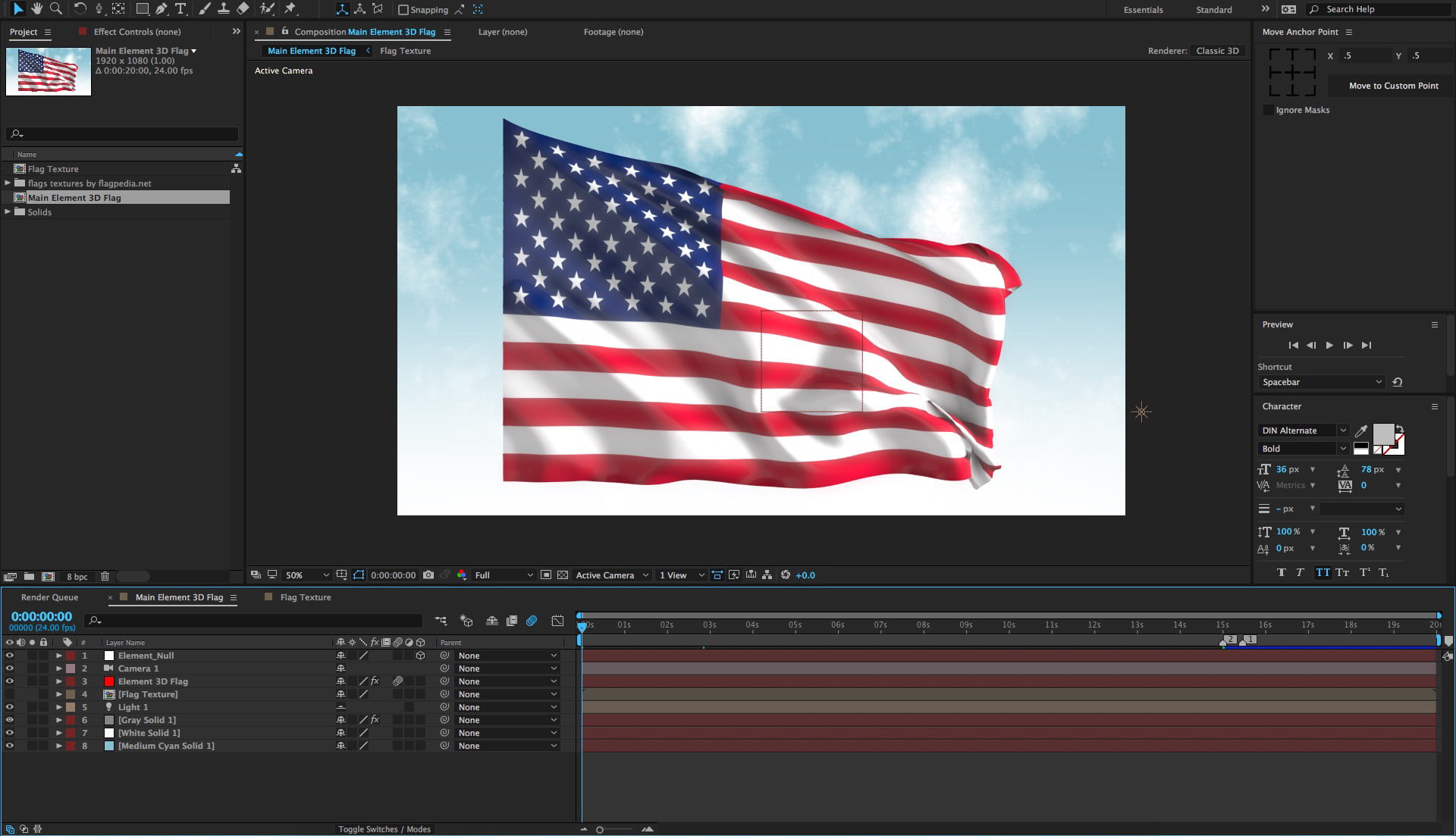Screen dimensions: 1456x836
Task: Toggle visibility for Light 1 layer
Action: click(x=9, y=707)
